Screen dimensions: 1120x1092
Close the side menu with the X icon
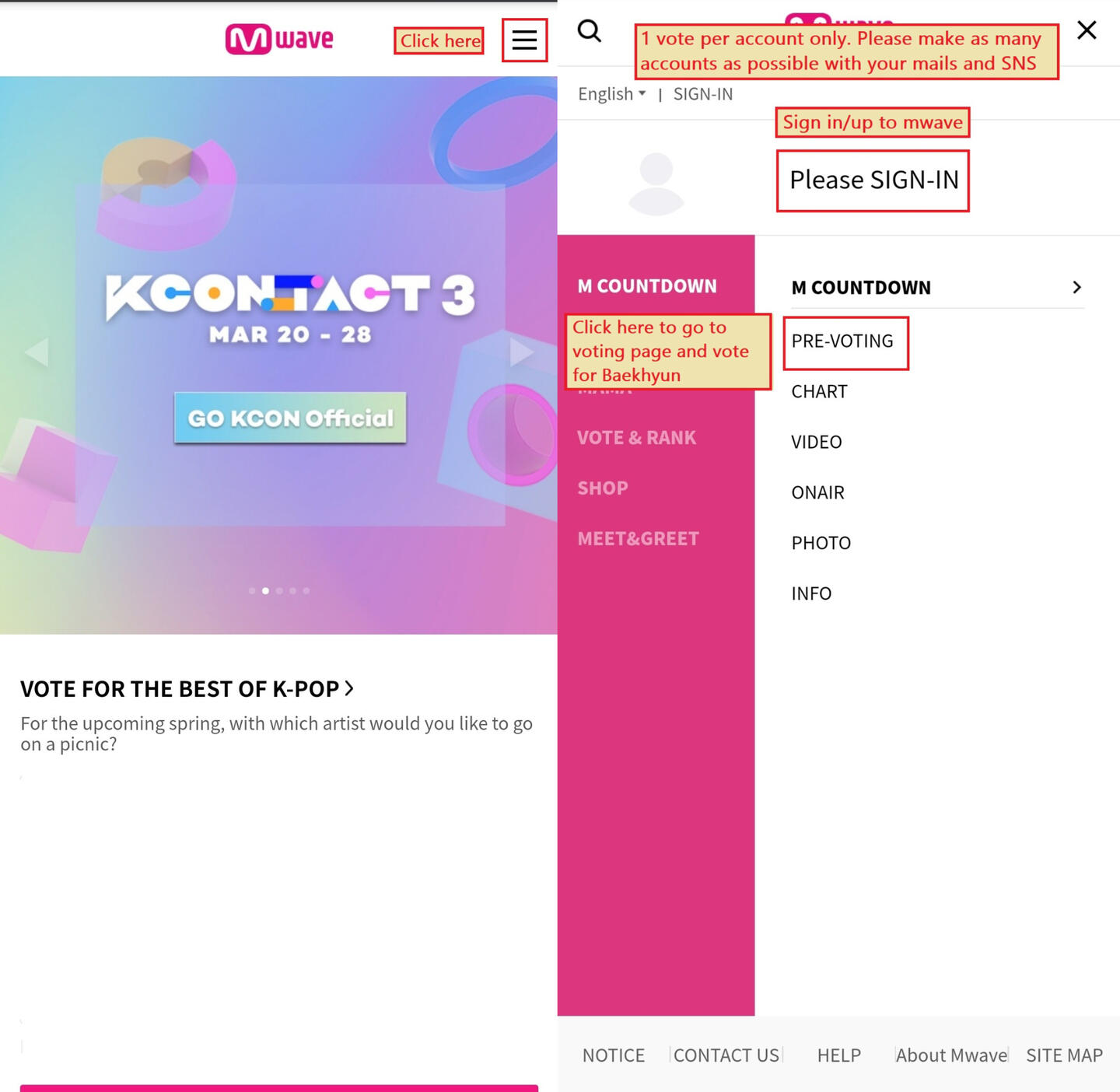pos(1087,30)
